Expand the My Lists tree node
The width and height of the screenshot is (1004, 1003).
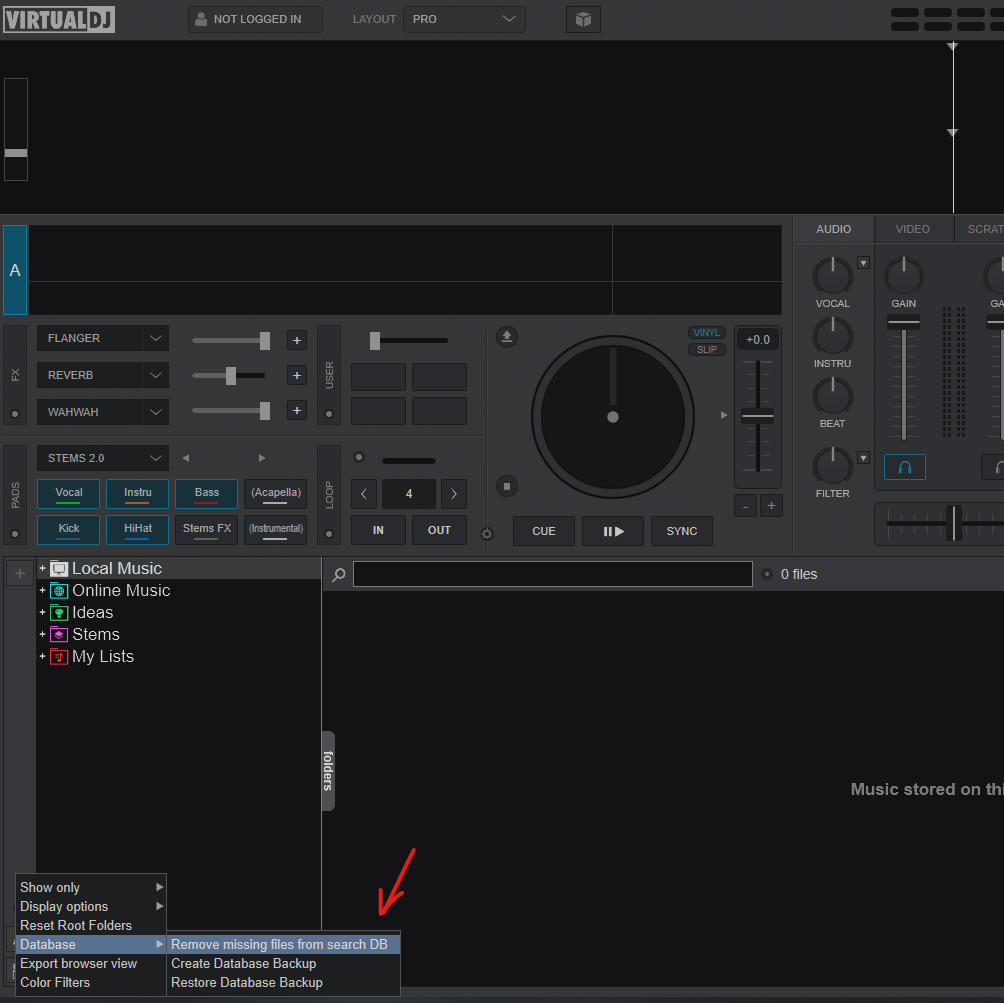(x=42, y=656)
